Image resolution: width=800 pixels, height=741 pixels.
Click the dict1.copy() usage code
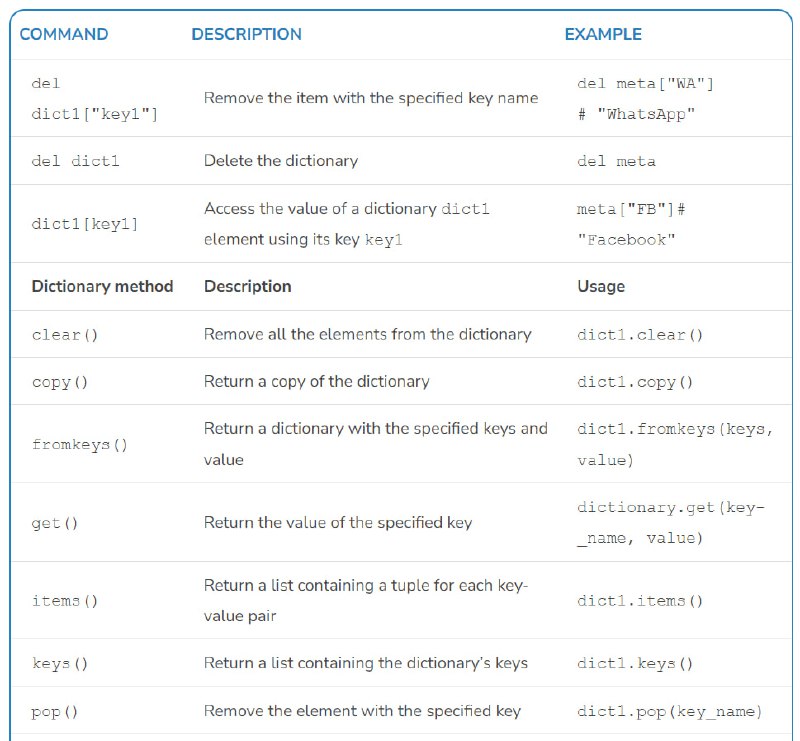635,382
